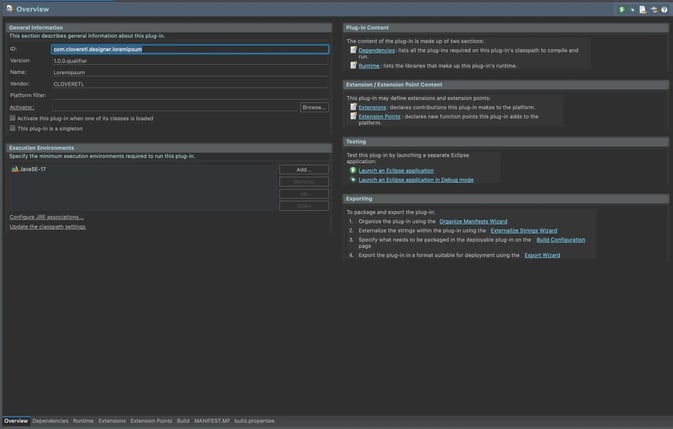Click the General Information section header
This screenshot has height=429, width=673.
coord(169,27)
